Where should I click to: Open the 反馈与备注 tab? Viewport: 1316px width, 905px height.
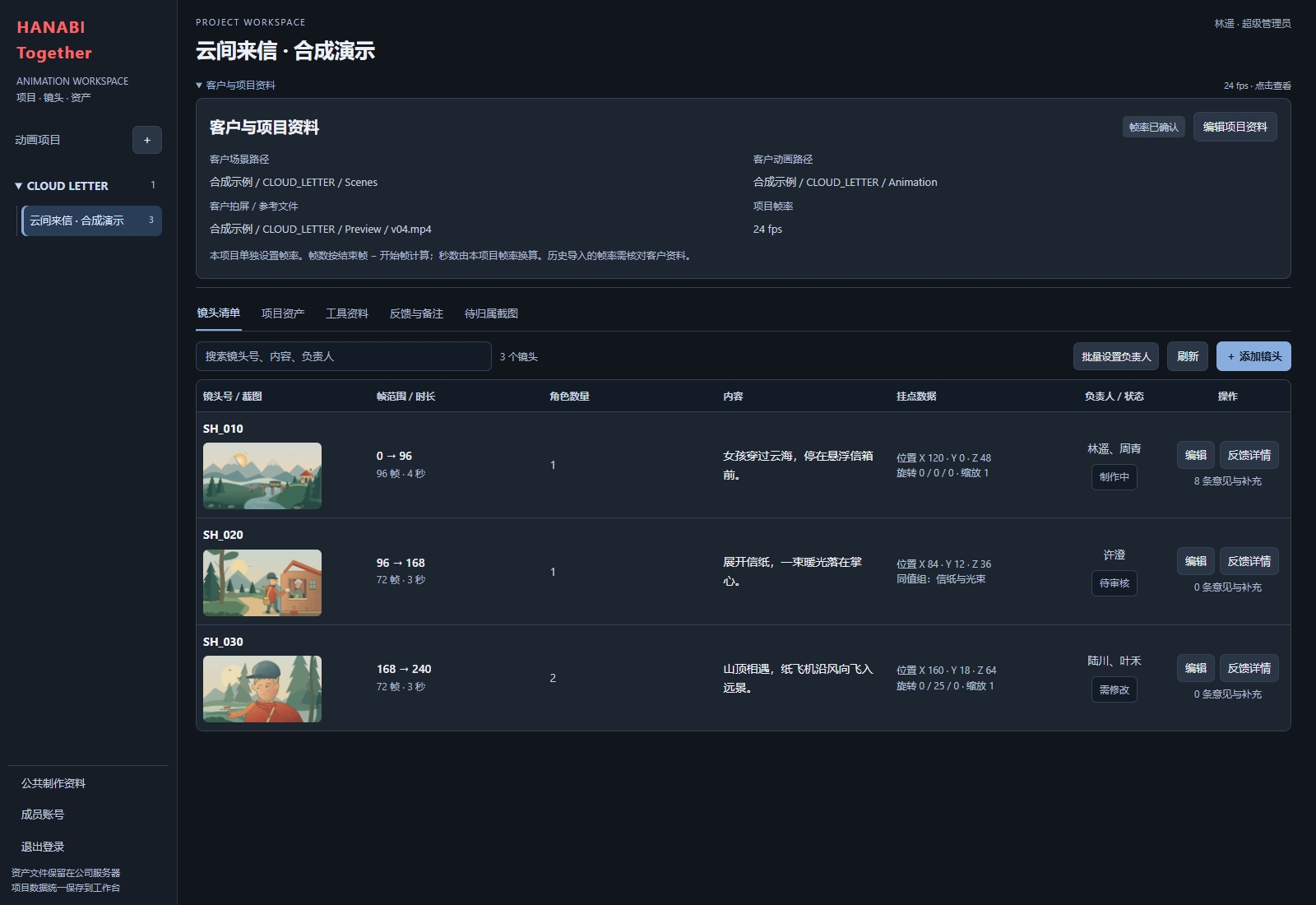pyautogui.click(x=416, y=313)
